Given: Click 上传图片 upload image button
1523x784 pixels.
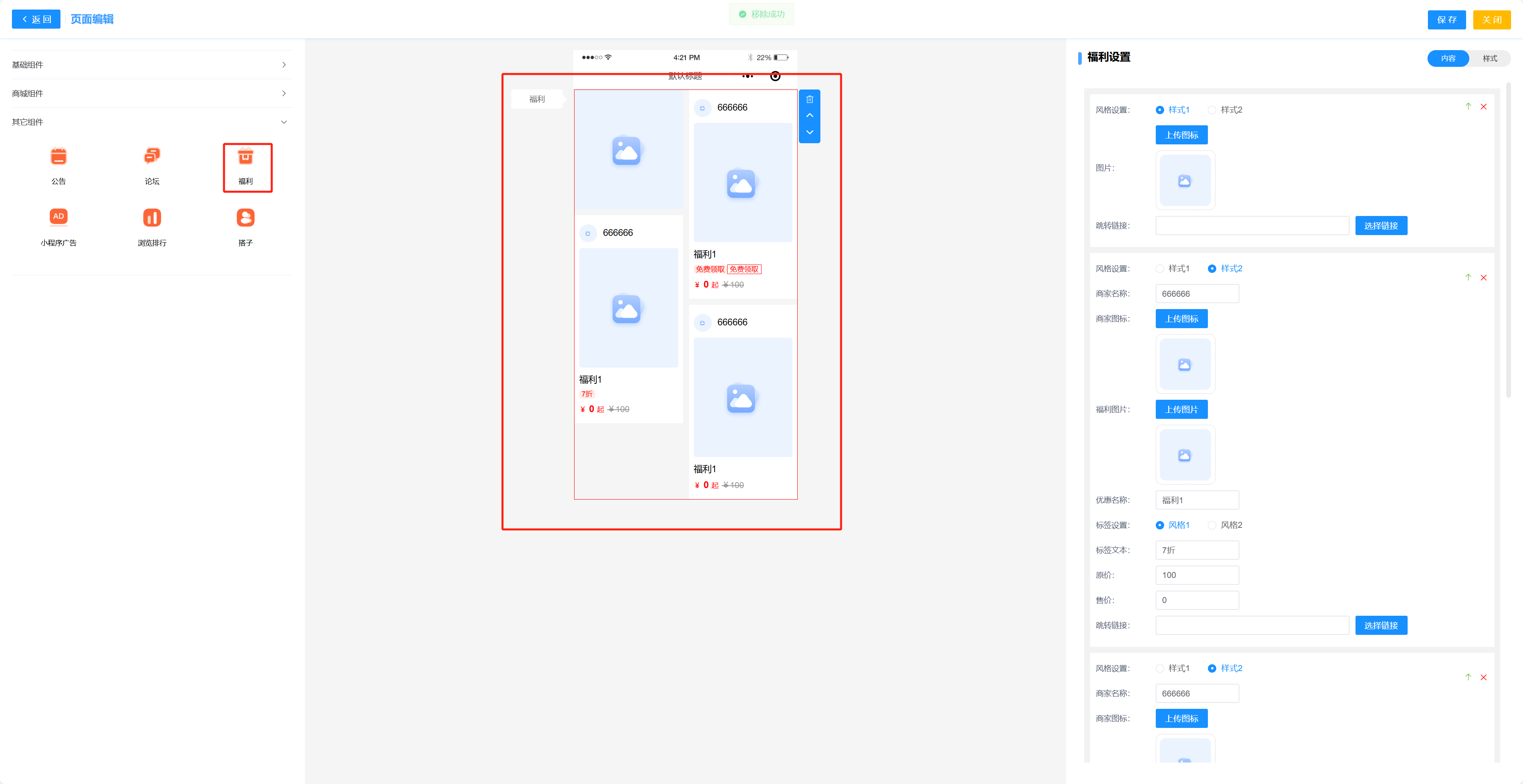Looking at the screenshot, I should click(x=1181, y=409).
